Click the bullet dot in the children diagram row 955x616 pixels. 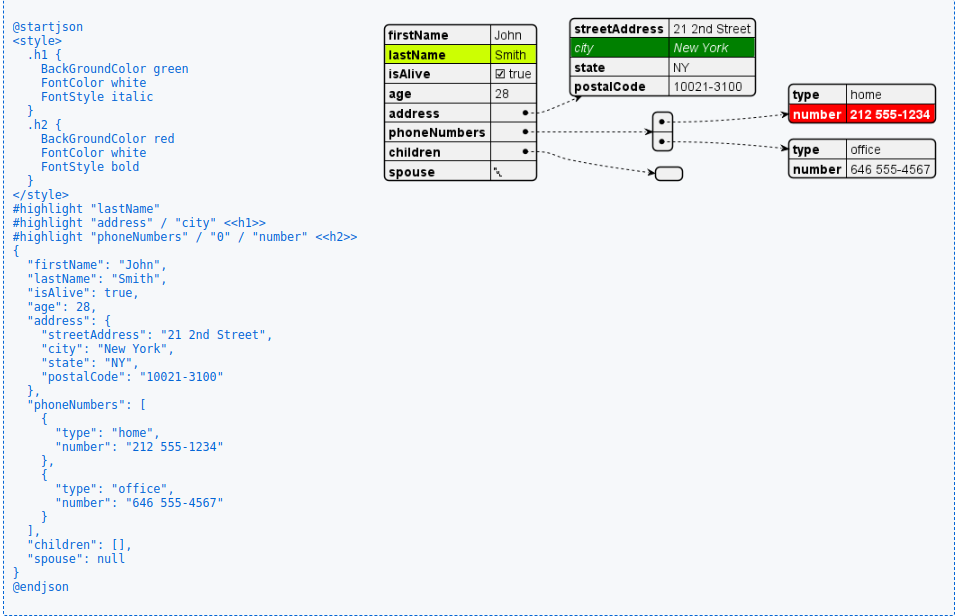pyautogui.click(x=525, y=152)
